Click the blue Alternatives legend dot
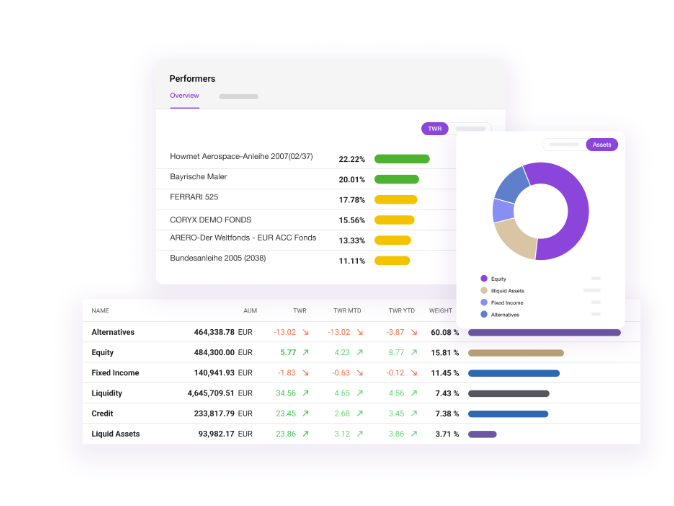Viewport: 674px width, 506px height. pyautogui.click(x=484, y=314)
